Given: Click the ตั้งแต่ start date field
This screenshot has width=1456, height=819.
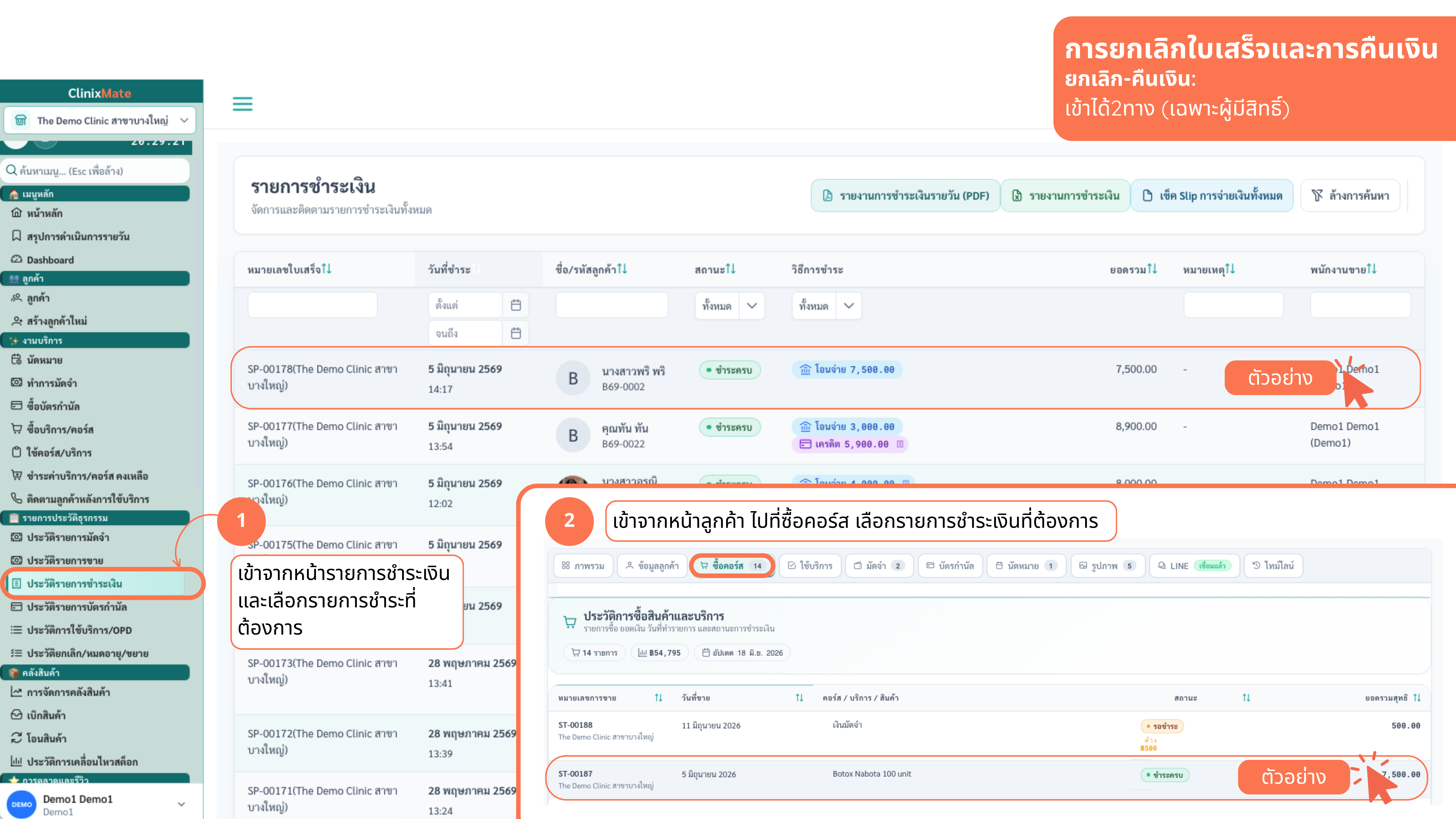Looking at the screenshot, I should pyautogui.click(x=465, y=305).
